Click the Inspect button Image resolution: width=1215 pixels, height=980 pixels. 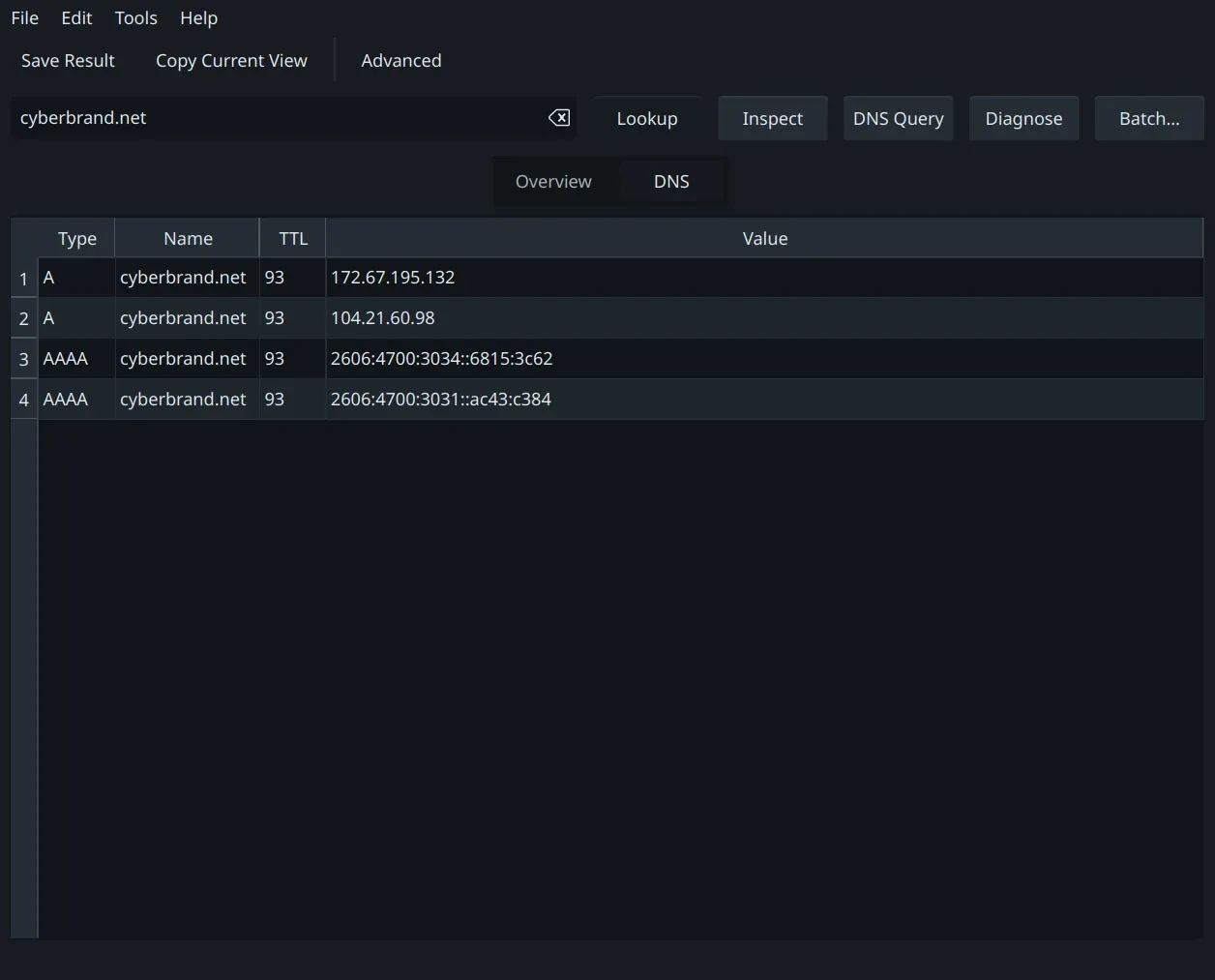click(773, 119)
